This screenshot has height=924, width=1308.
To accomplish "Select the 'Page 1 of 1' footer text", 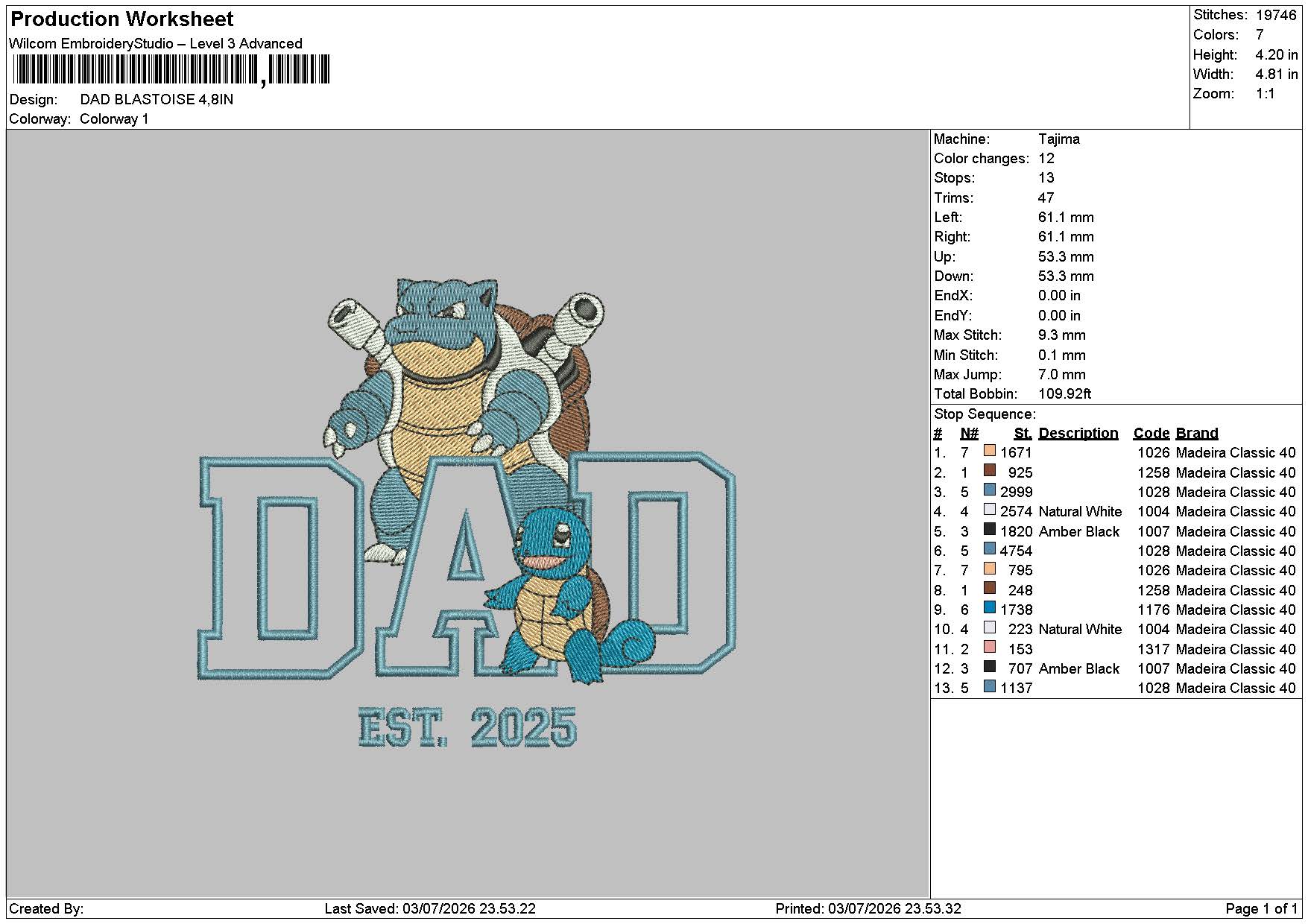I will [x=1261, y=909].
